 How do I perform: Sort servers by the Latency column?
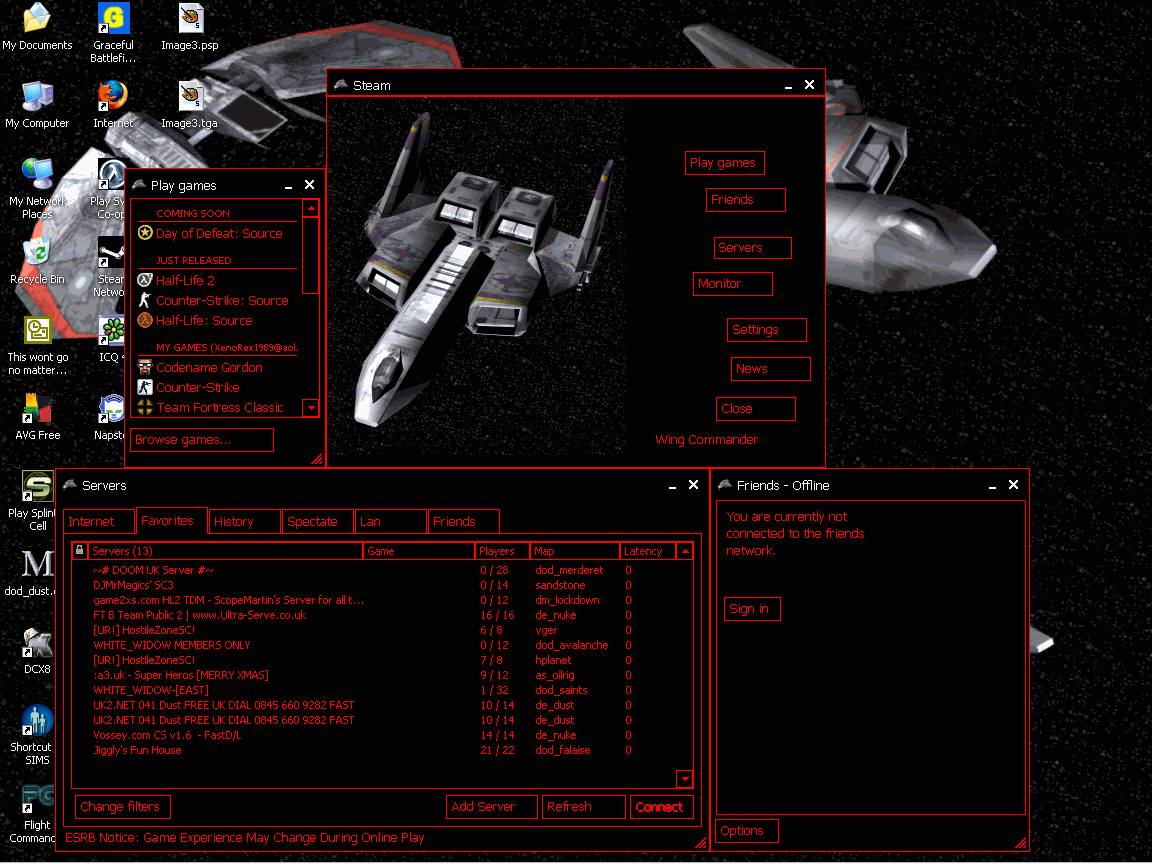click(x=647, y=551)
